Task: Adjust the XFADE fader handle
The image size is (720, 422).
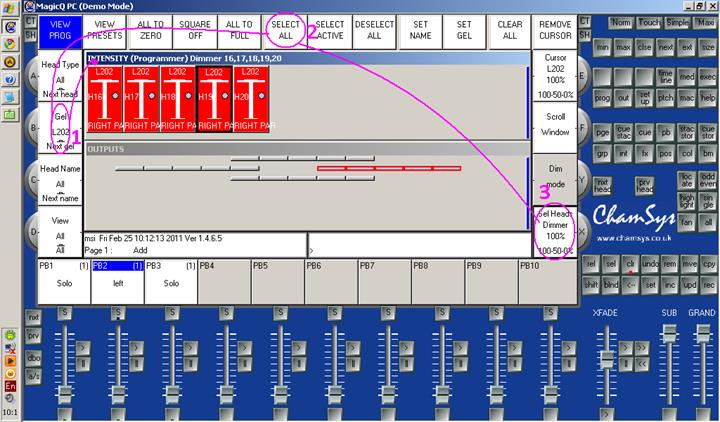Action: 607,359
